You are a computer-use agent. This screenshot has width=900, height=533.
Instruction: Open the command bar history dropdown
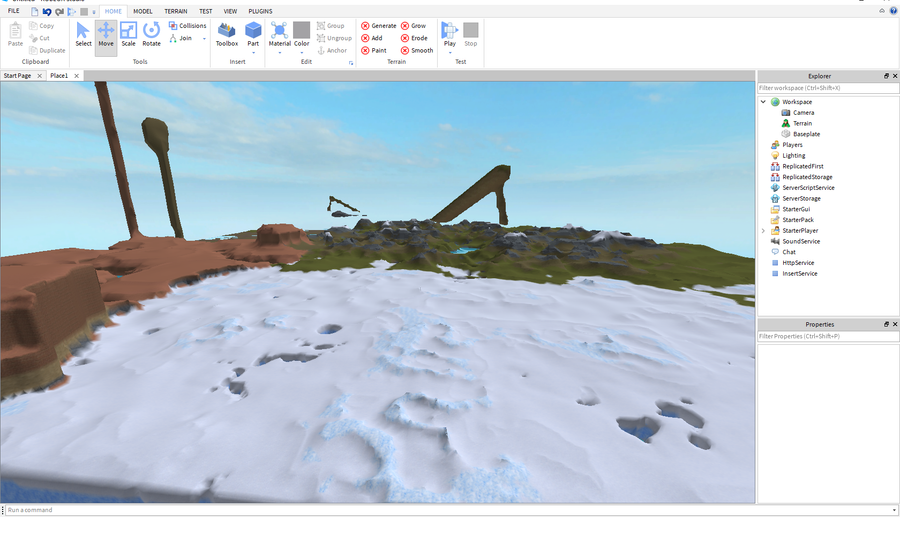point(894,510)
